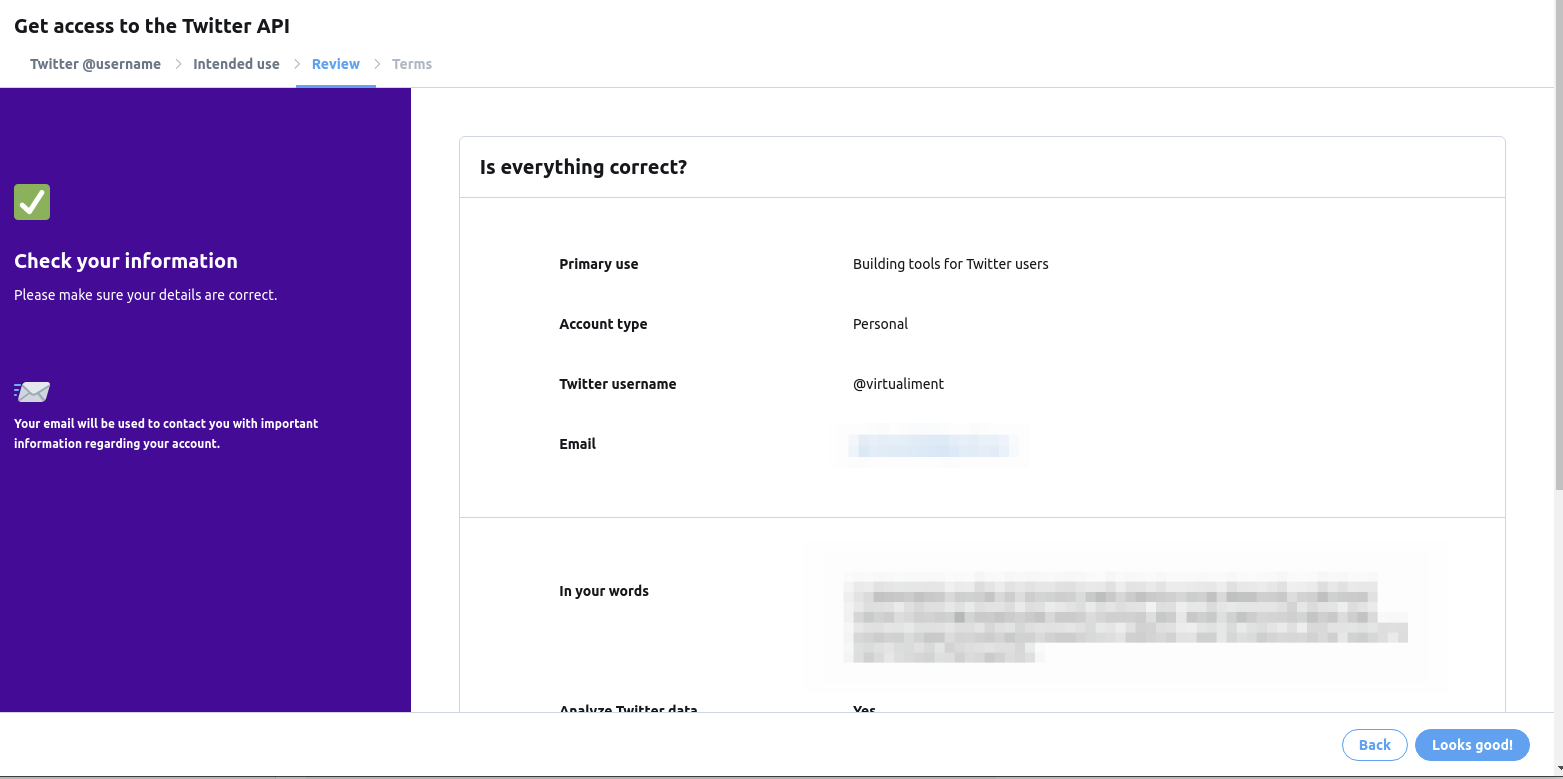Switch to the Intended use step
1563x779 pixels.
click(236, 63)
